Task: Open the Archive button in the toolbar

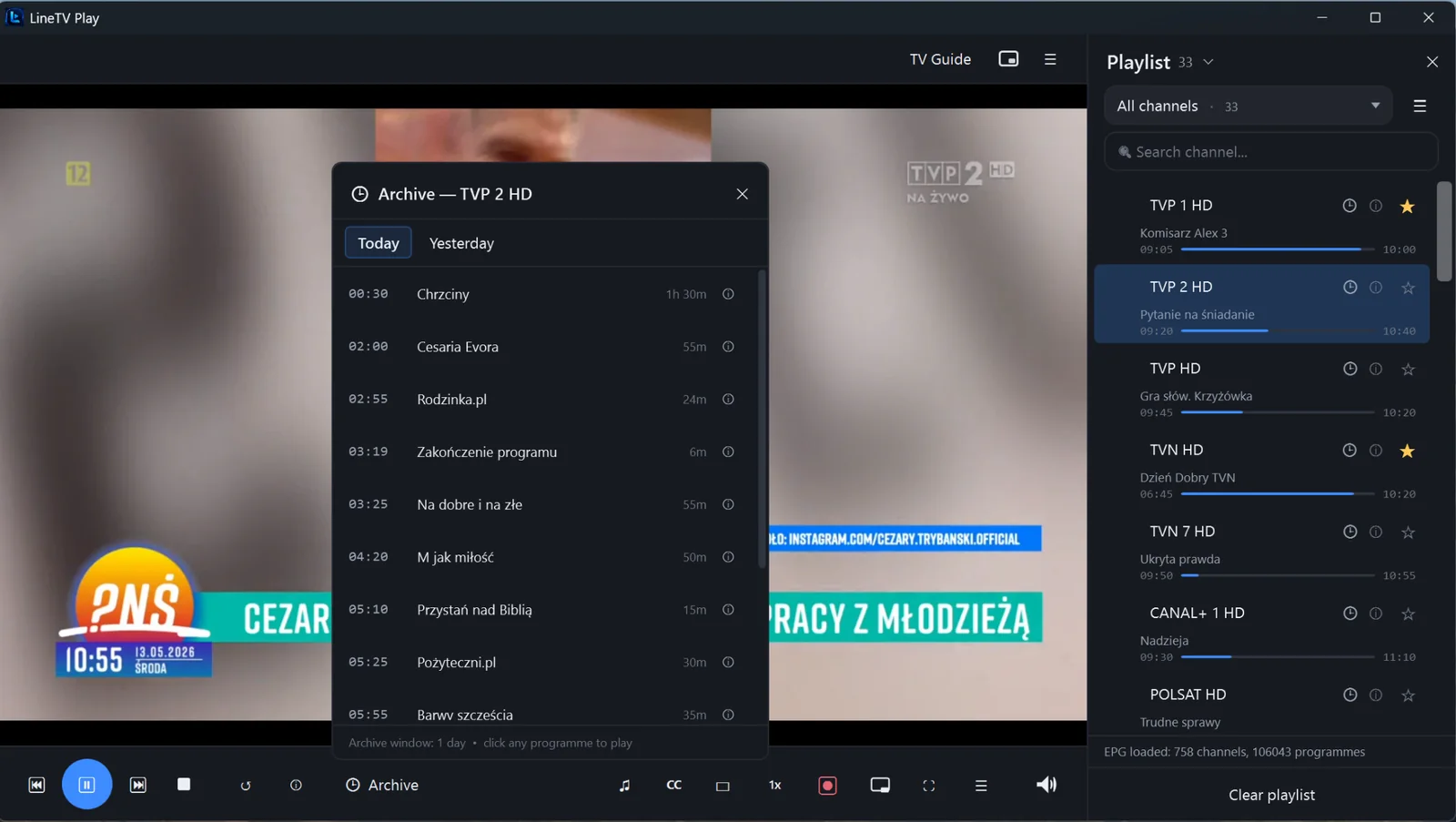Action: (382, 785)
